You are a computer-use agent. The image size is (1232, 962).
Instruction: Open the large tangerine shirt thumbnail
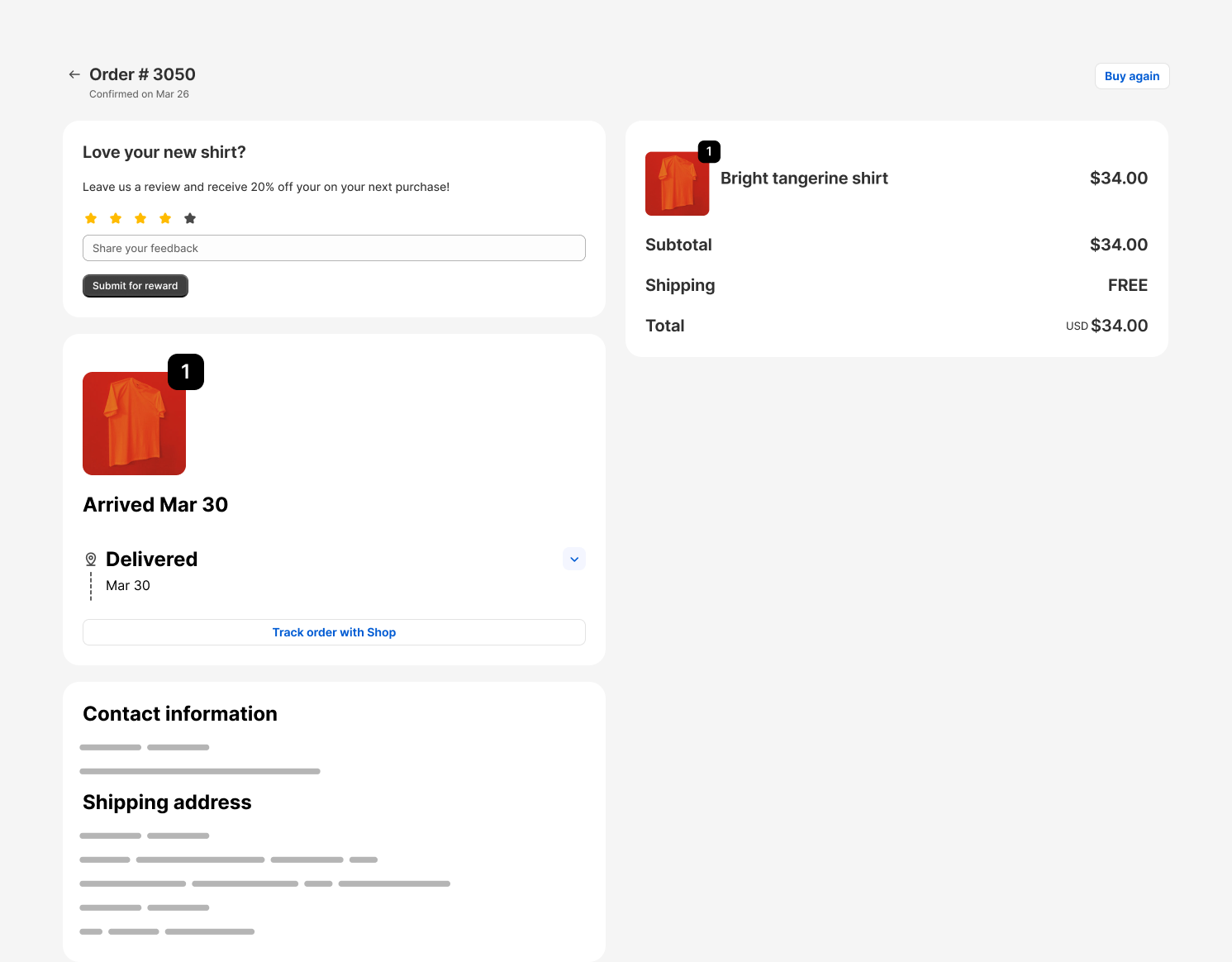pyautogui.click(x=134, y=423)
